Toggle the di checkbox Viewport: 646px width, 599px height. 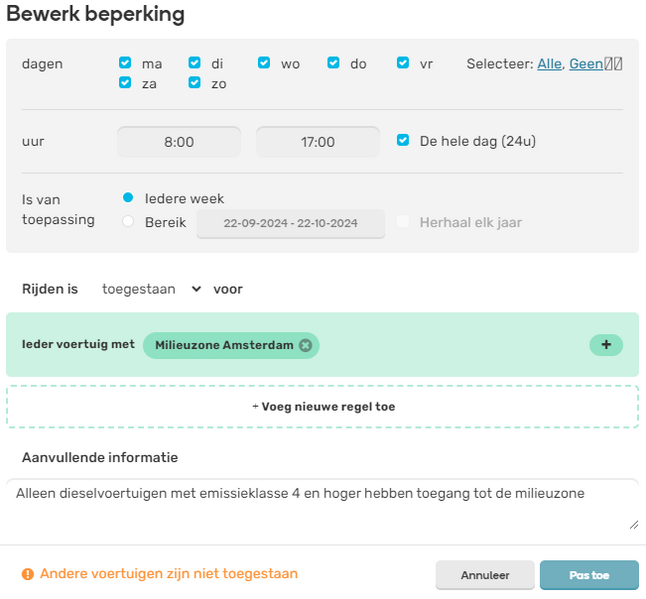[x=195, y=63]
